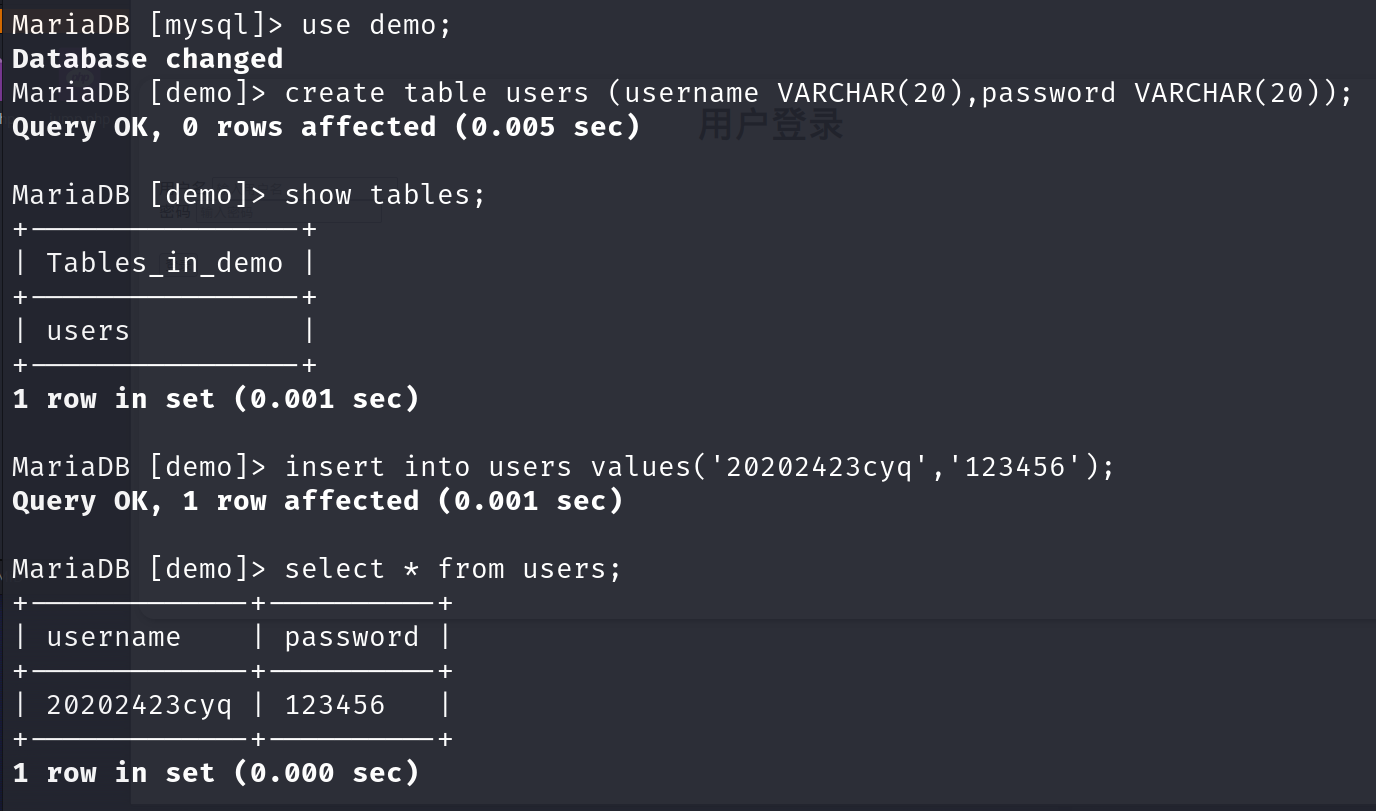Click the '20202423cyq' cell in result table
The height and width of the screenshot is (811, 1376).
tap(139, 705)
